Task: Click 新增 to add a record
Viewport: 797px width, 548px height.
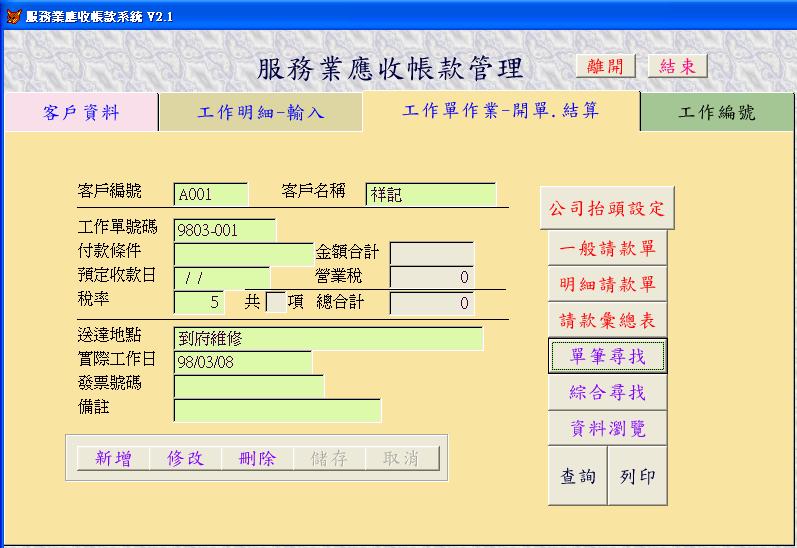Action: (113, 458)
